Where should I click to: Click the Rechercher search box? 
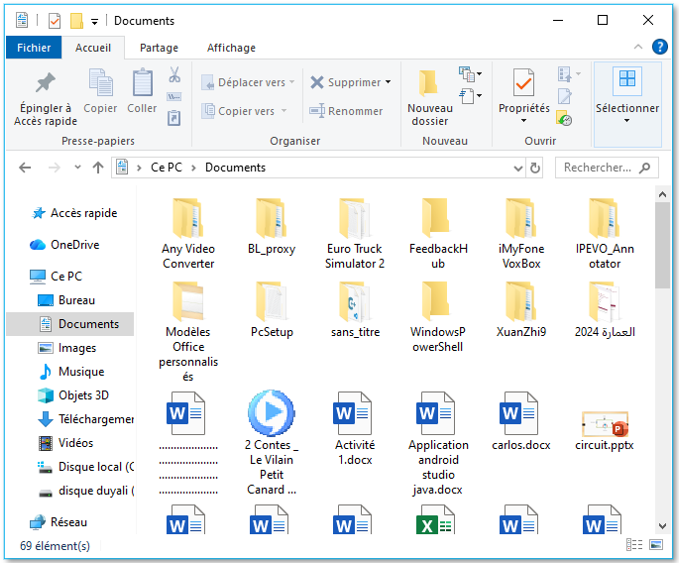[605, 168]
